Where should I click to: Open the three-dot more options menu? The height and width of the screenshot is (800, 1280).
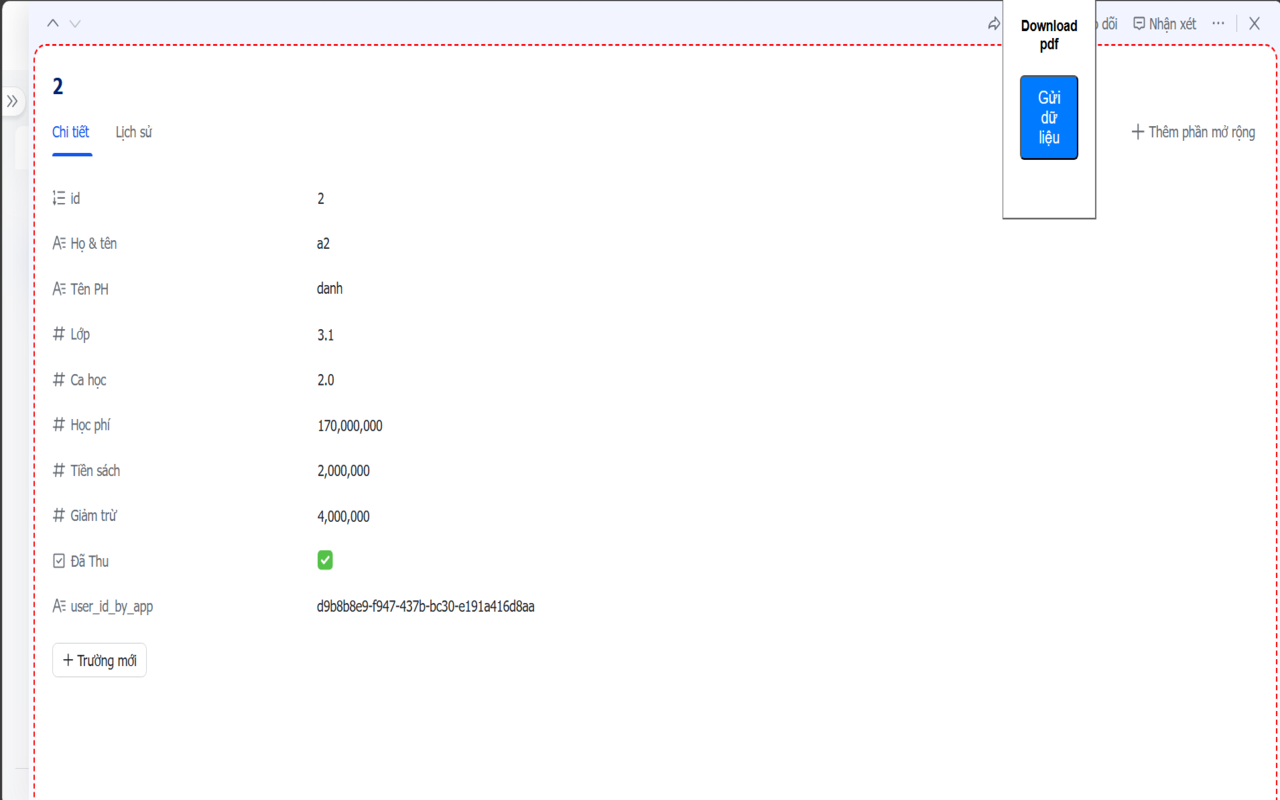[x=1218, y=23]
